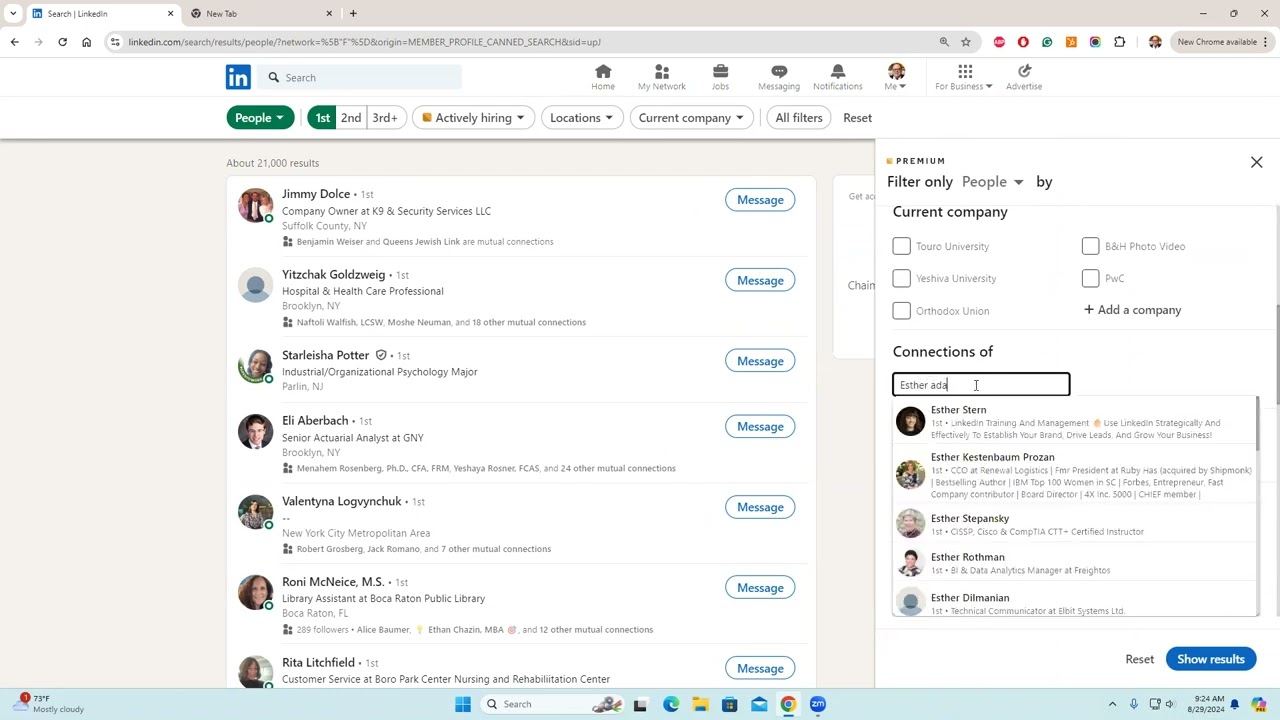Toggle 2nd degree connections filter
This screenshot has width=1280, height=720.
(351, 118)
